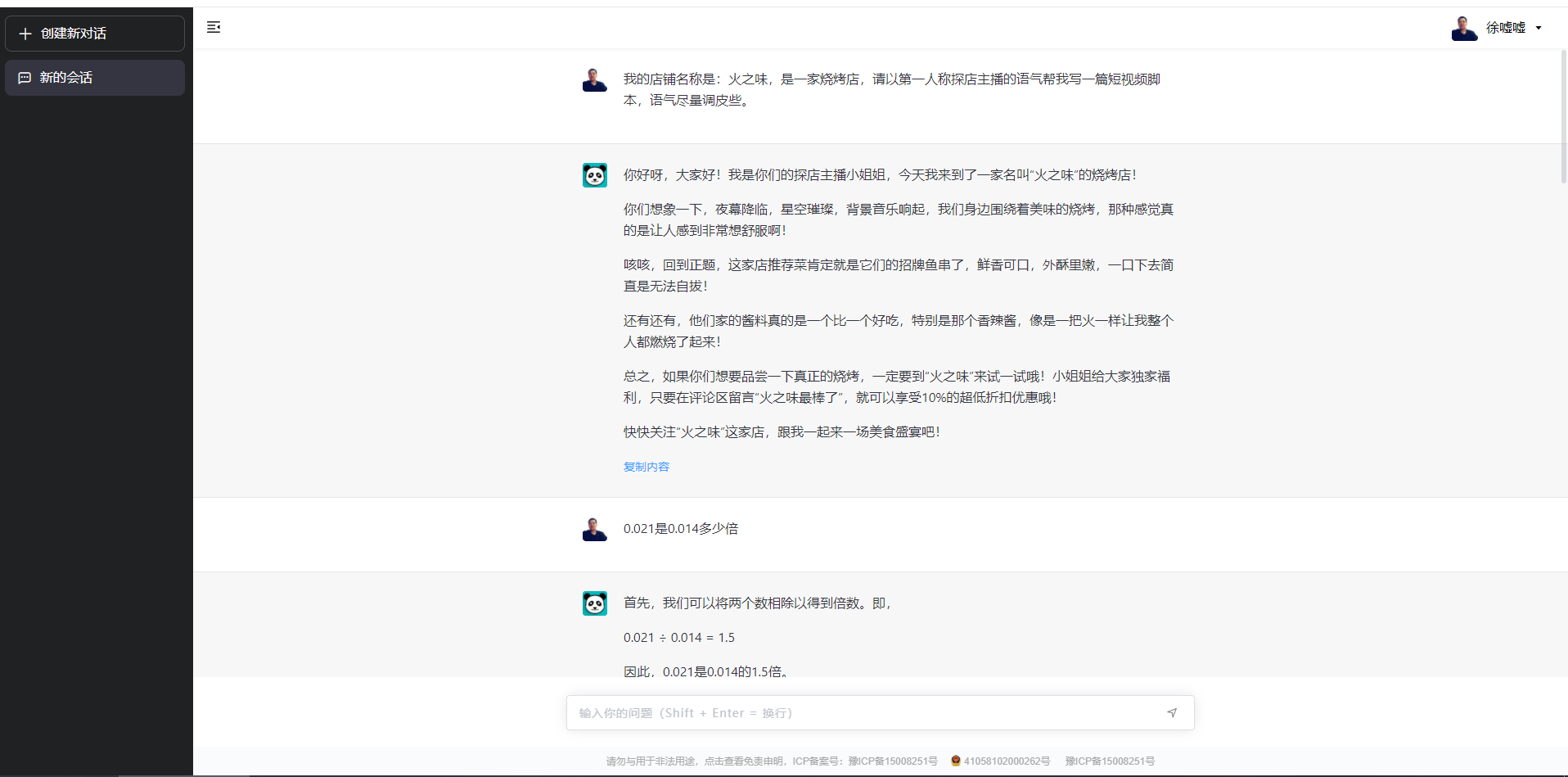Click the paragraph starting 还有还有
The image size is (1568, 777).
coord(899,332)
